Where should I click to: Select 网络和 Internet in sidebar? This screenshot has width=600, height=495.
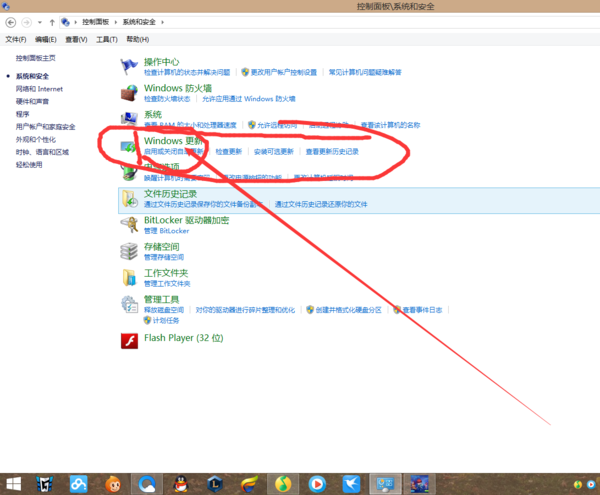(39, 89)
